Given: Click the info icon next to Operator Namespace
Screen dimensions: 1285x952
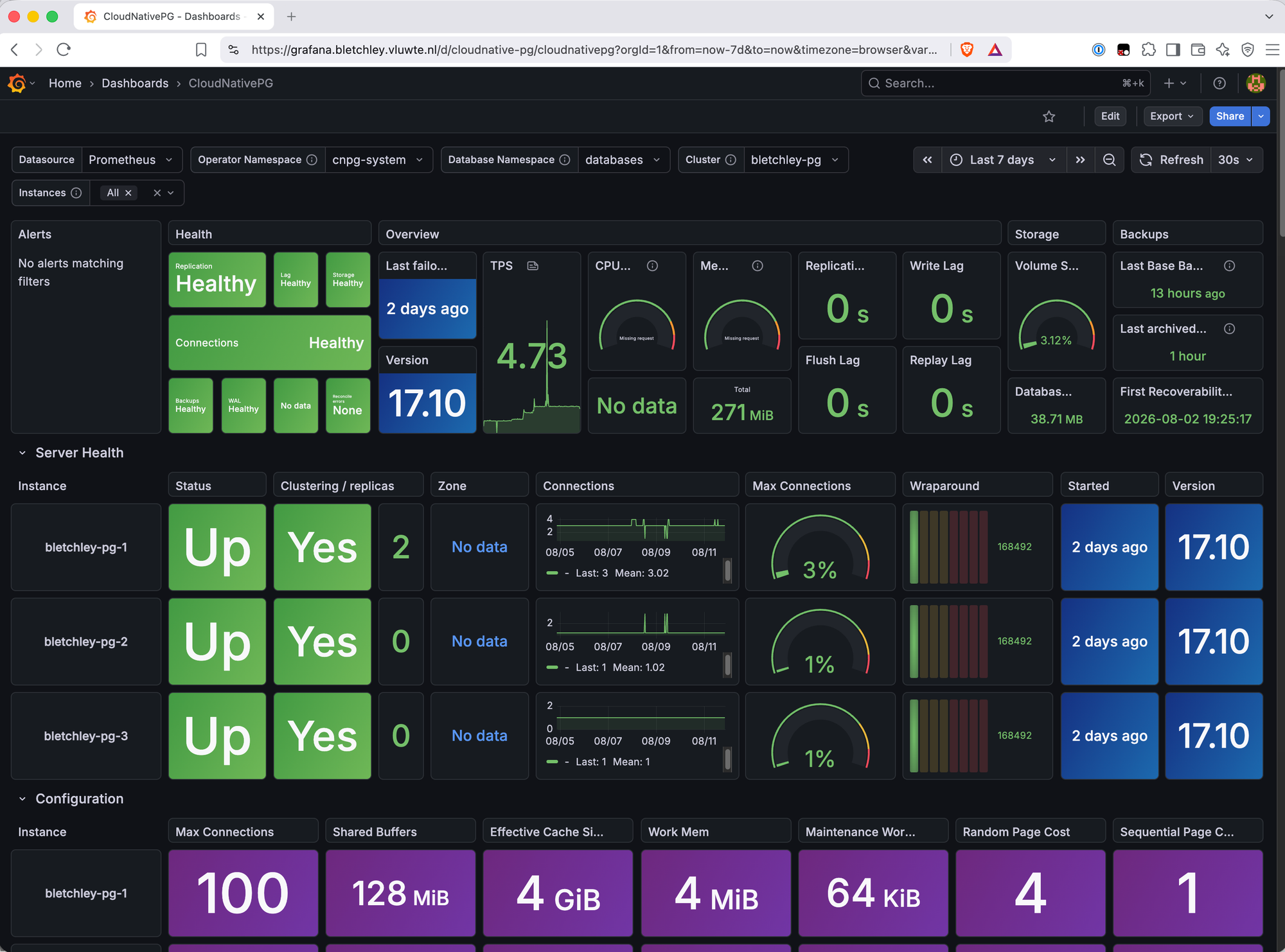Looking at the screenshot, I should point(312,160).
